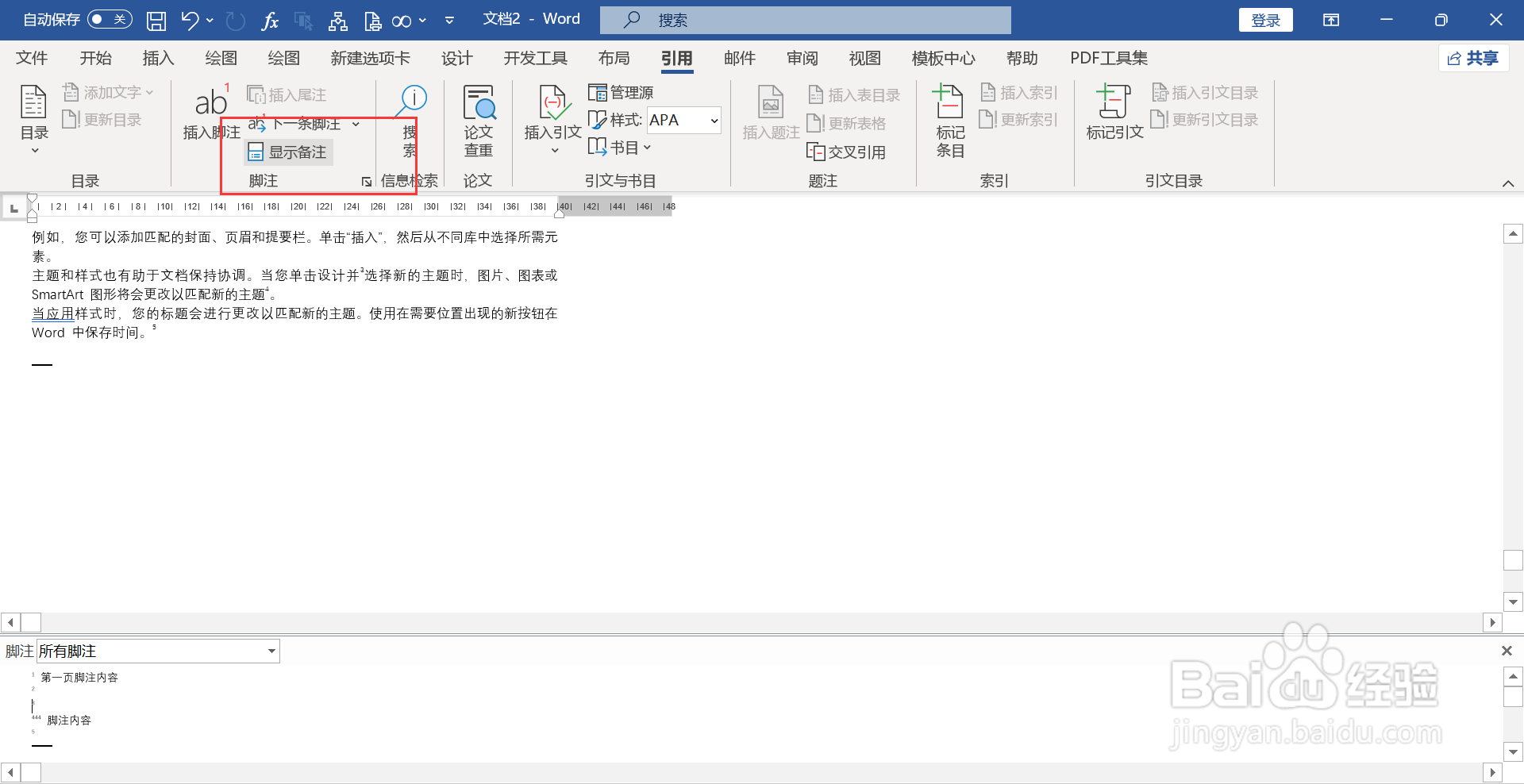
Task: Switch to the 邮件 ribbon tab
Action: coord(739,58)
